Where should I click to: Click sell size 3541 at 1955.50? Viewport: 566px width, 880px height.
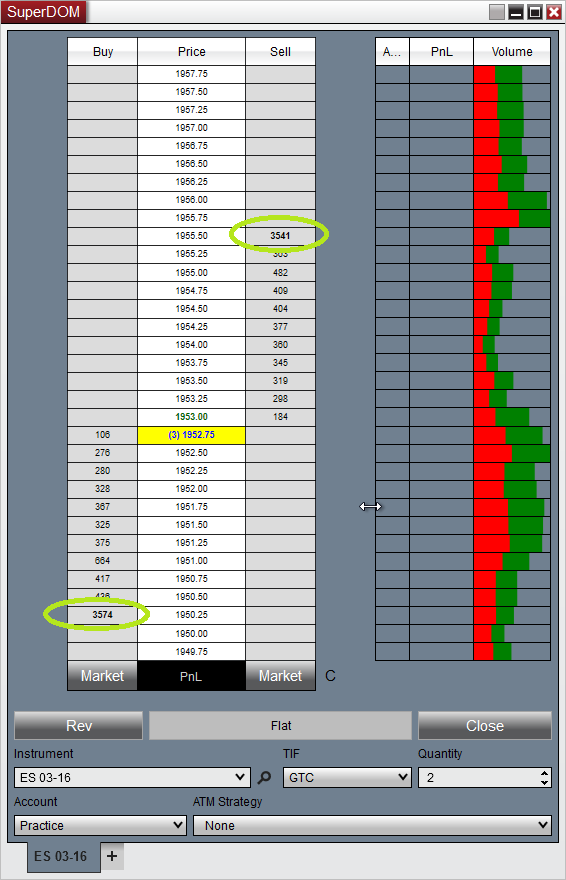pos(280,236)
